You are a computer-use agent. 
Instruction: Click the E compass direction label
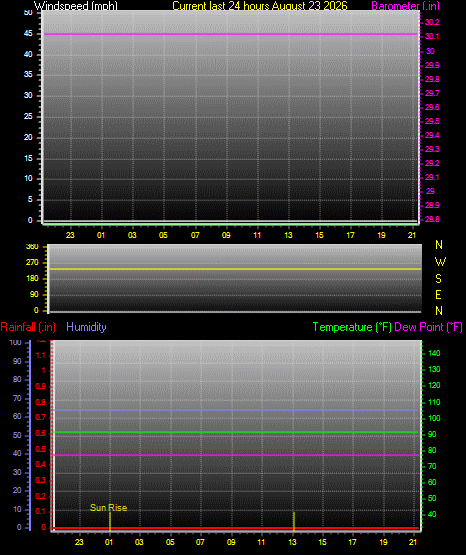(438, 294)
